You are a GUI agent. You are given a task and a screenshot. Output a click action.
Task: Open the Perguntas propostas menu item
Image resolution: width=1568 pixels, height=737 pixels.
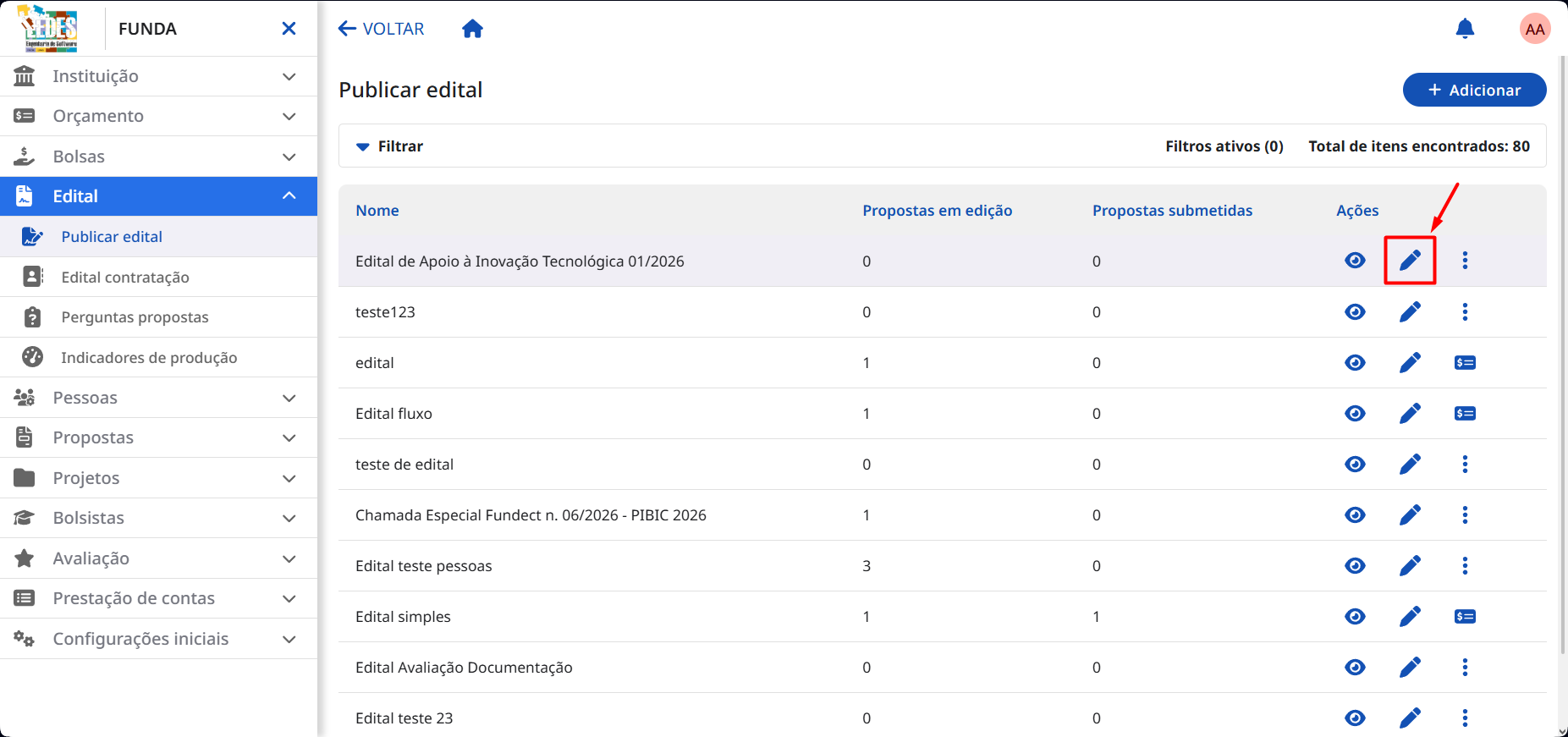click(x=158, y=317)
